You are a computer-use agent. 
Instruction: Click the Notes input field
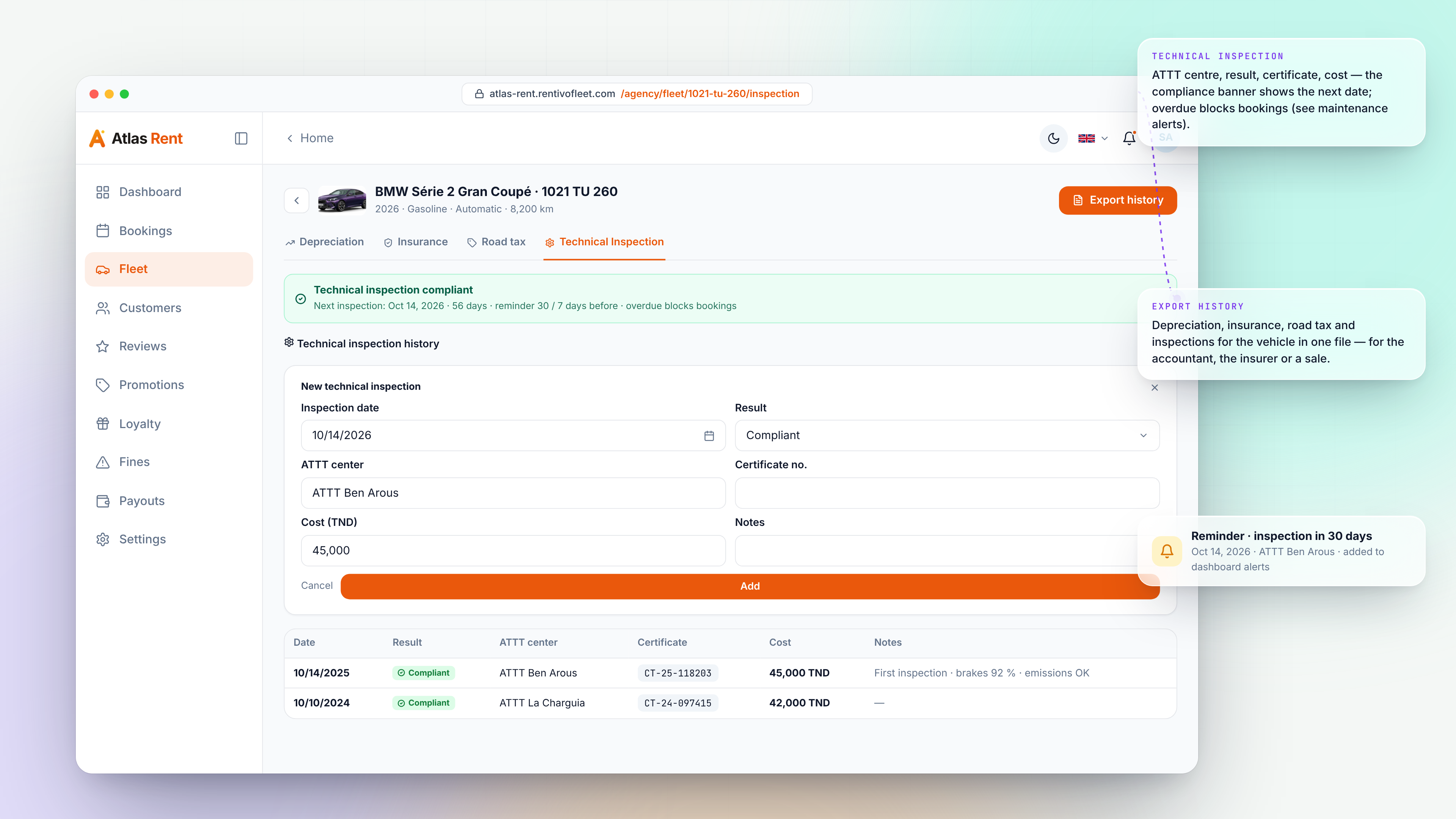947,551
